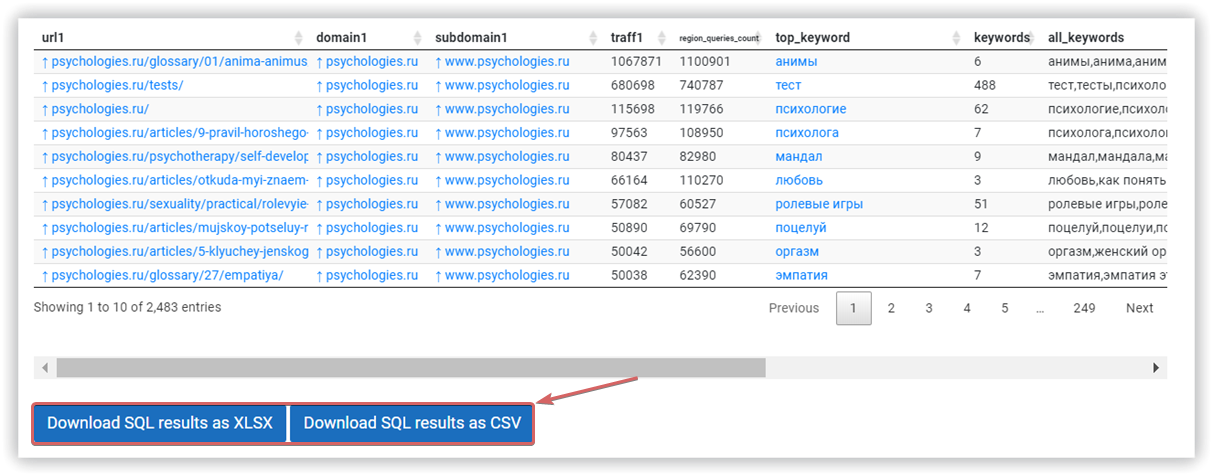Screen dimensions: 1213x476
Task: Select region queries count 1100901
Action: [x=705, y=61]
